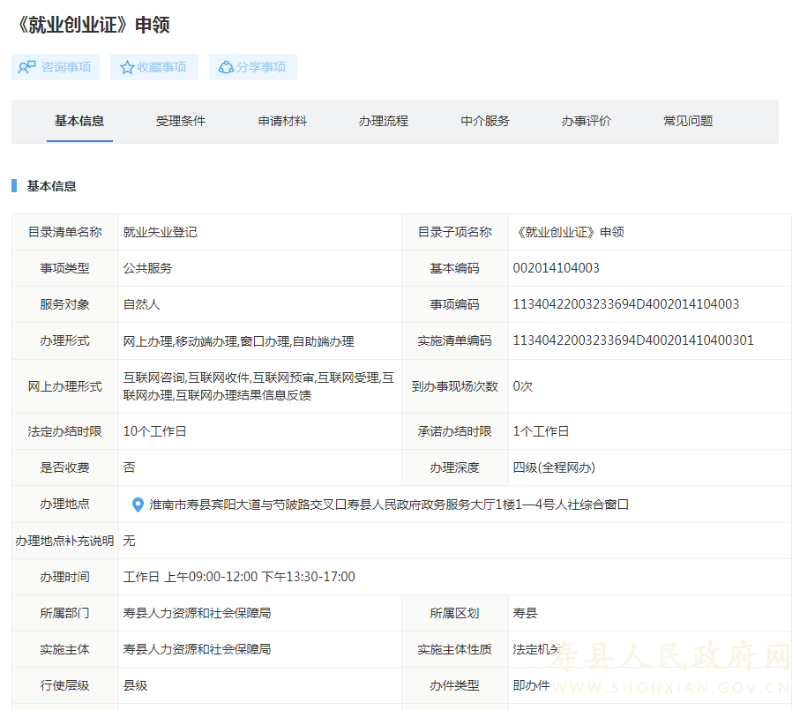
Task: Click the 办理时间 working hours text
Action: (239, 577)
